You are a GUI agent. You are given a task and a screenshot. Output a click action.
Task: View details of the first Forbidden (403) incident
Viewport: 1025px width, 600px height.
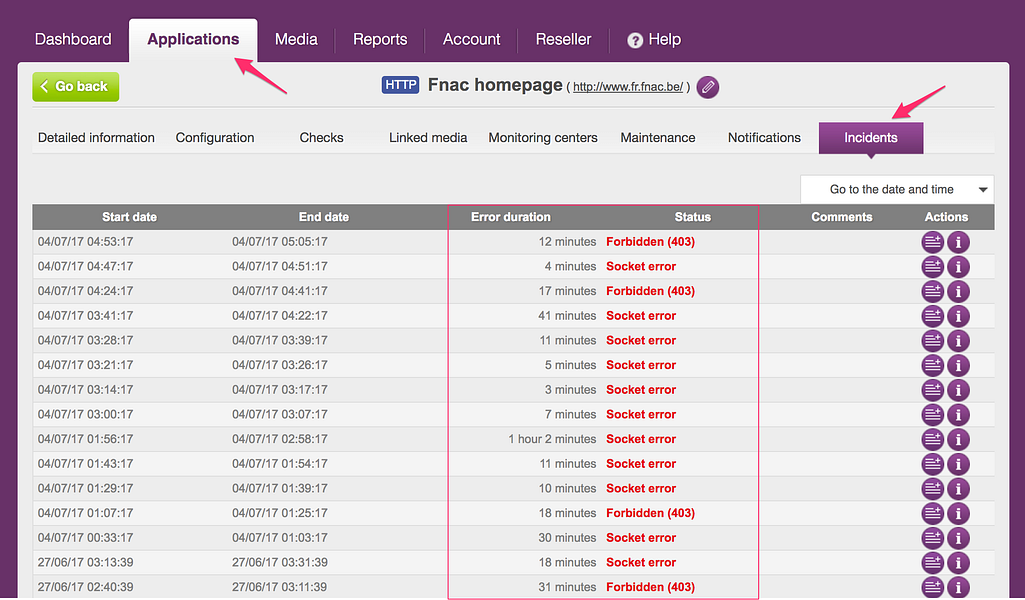[x=957, y=241]
